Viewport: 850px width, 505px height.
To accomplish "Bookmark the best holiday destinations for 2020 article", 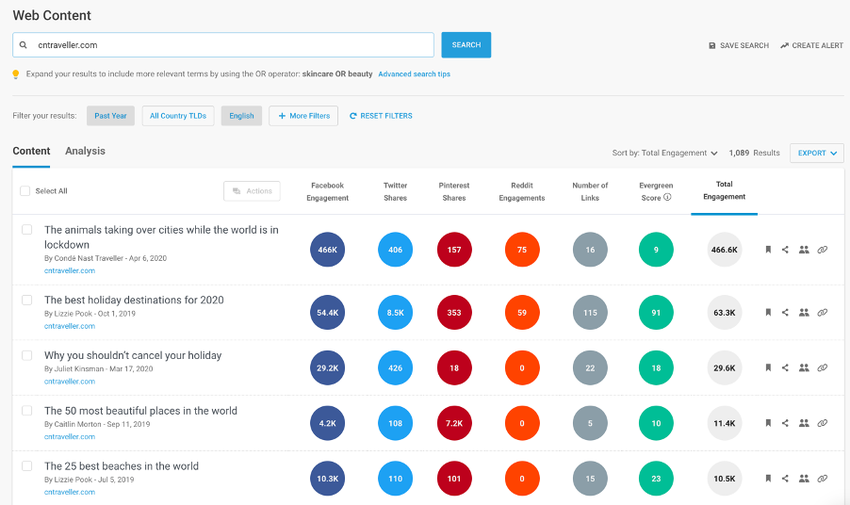I will pos(768,313).
